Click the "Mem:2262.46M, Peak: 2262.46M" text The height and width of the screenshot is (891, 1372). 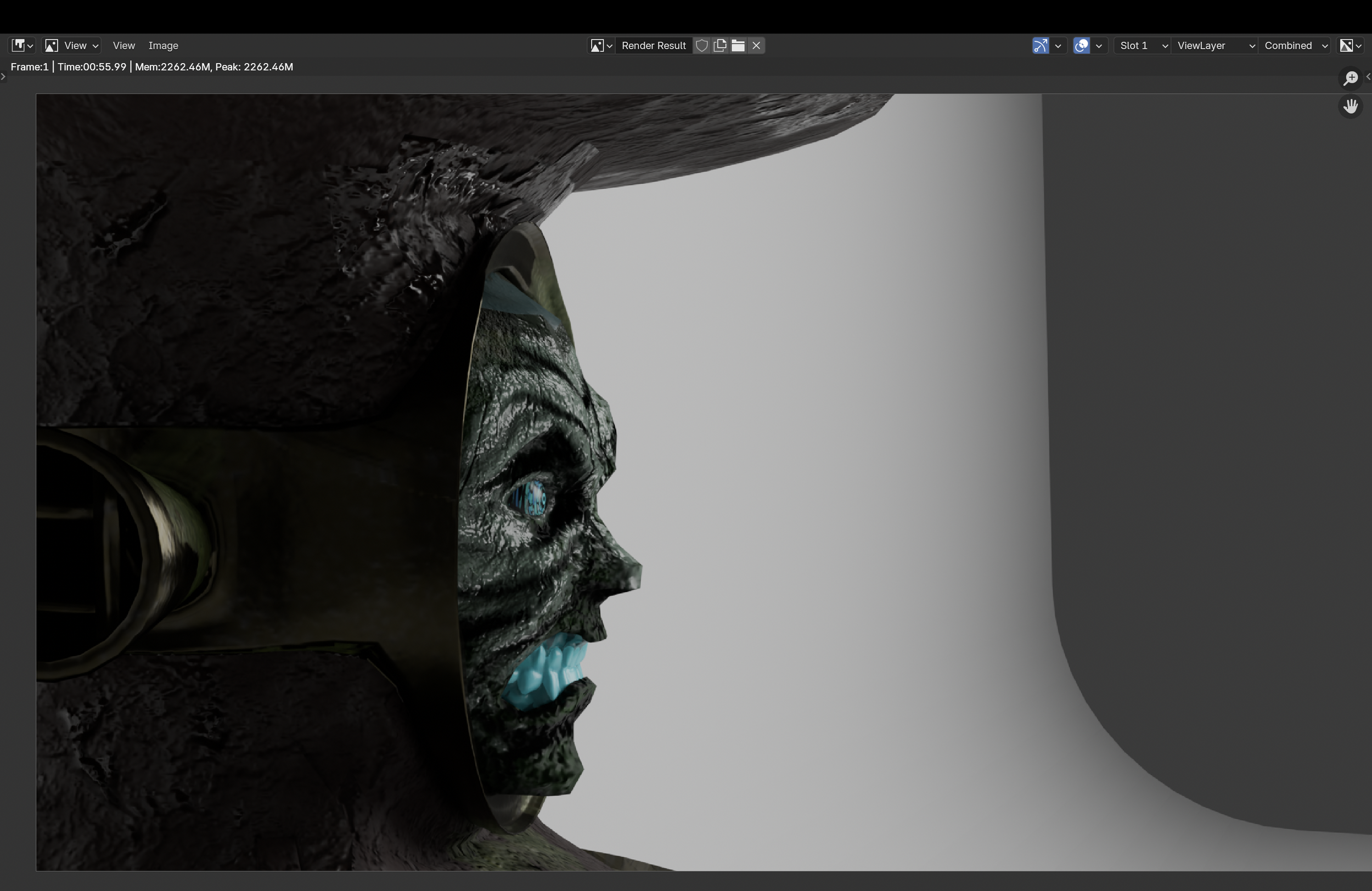click(214, 67)
